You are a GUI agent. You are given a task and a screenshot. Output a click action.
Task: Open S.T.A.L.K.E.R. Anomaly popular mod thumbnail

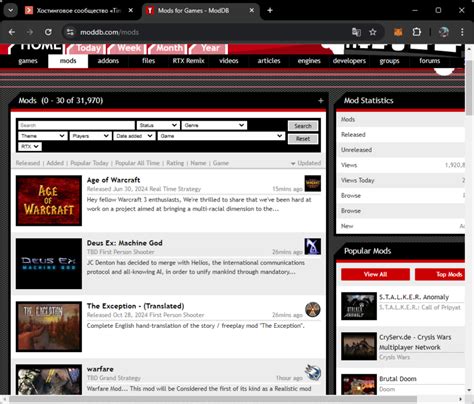click(x=359, y=306)
